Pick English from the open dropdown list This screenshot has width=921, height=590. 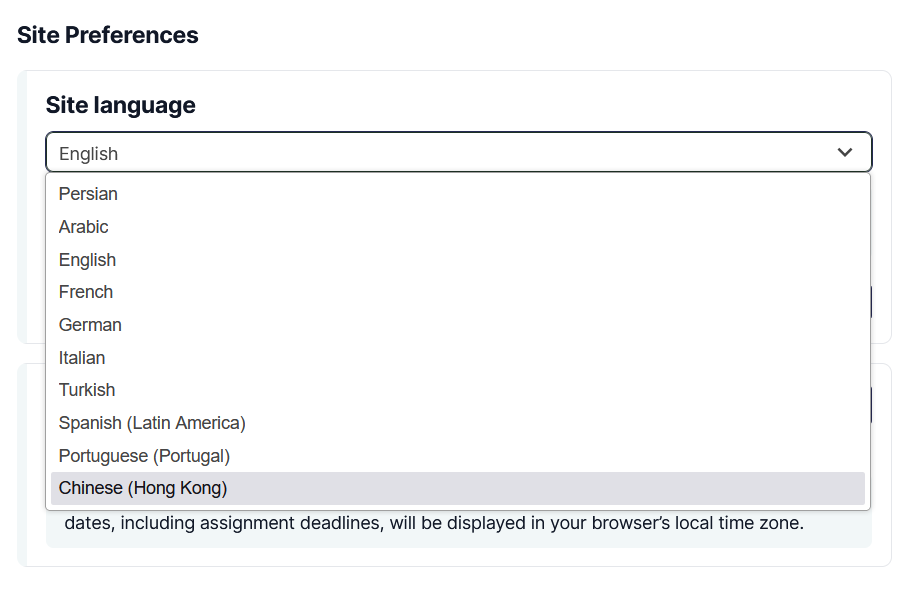click(x=458, y=260)
